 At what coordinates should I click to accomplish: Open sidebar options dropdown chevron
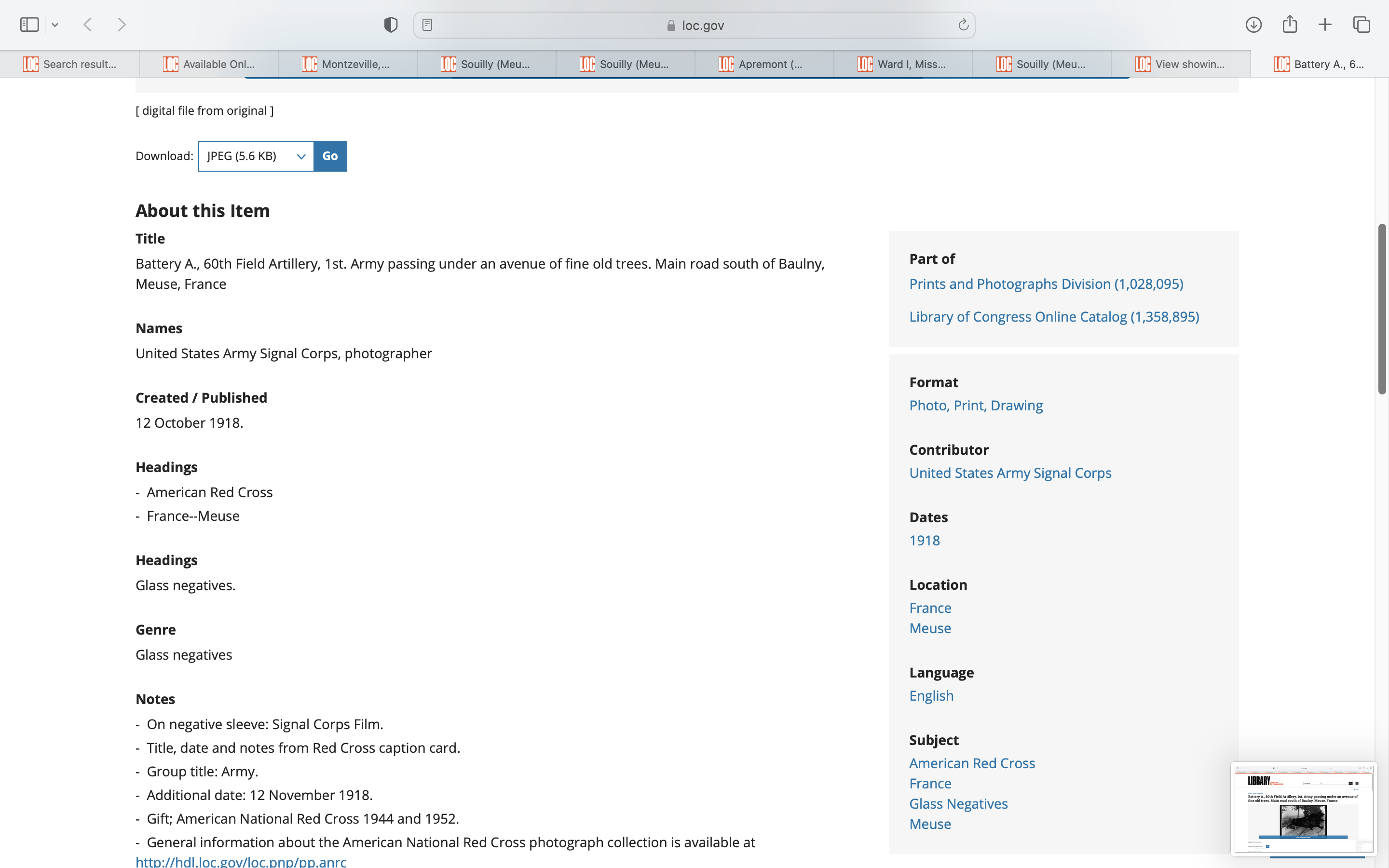55,25
